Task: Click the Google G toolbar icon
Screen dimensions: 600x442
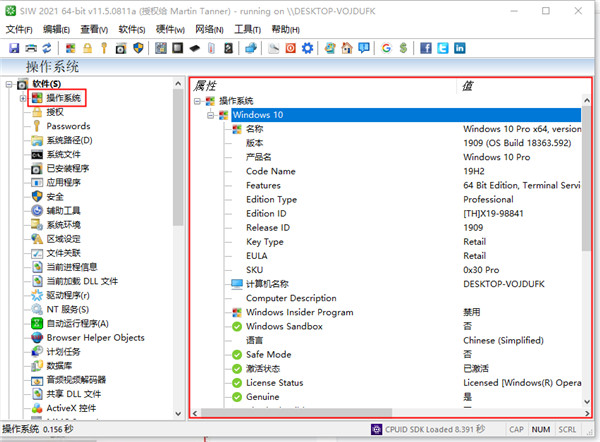Action: click(386, 48)
